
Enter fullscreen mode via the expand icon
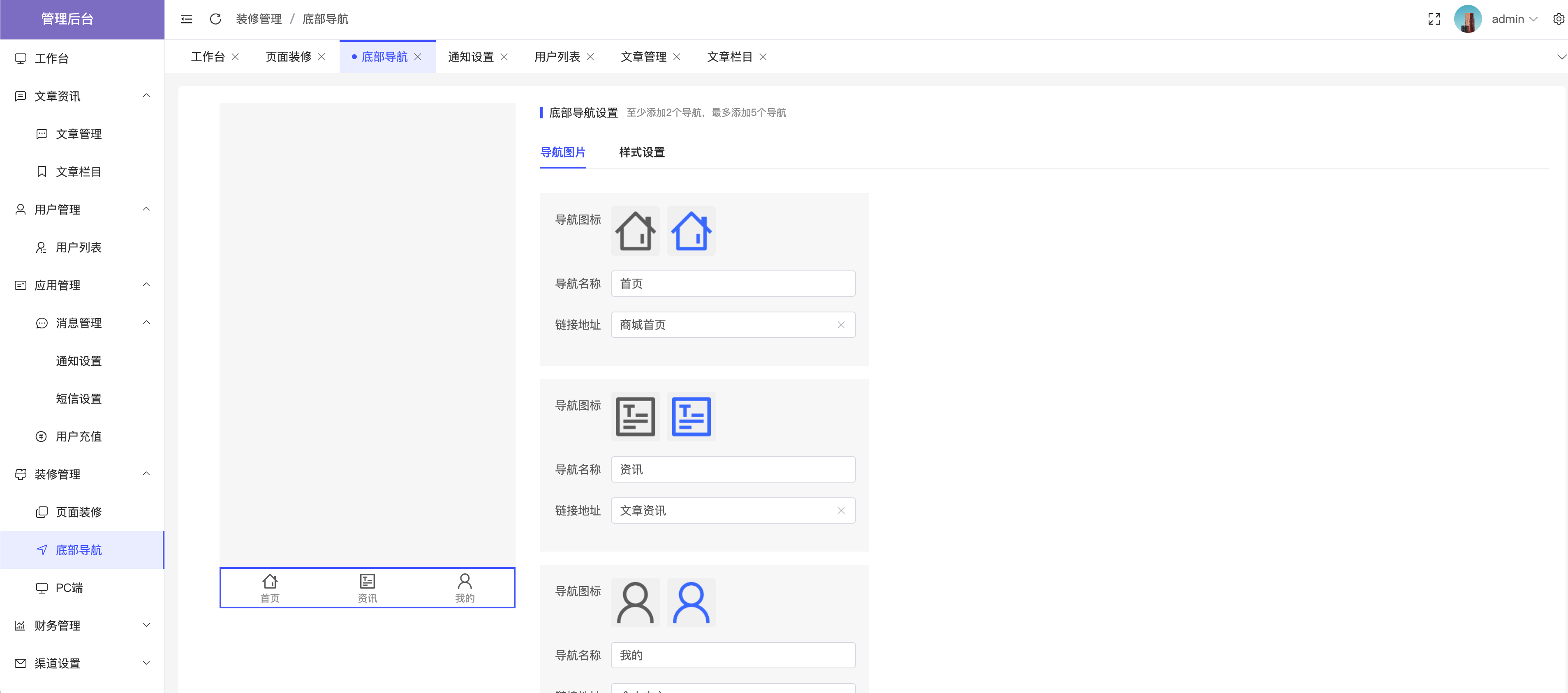coord(1434,19)
